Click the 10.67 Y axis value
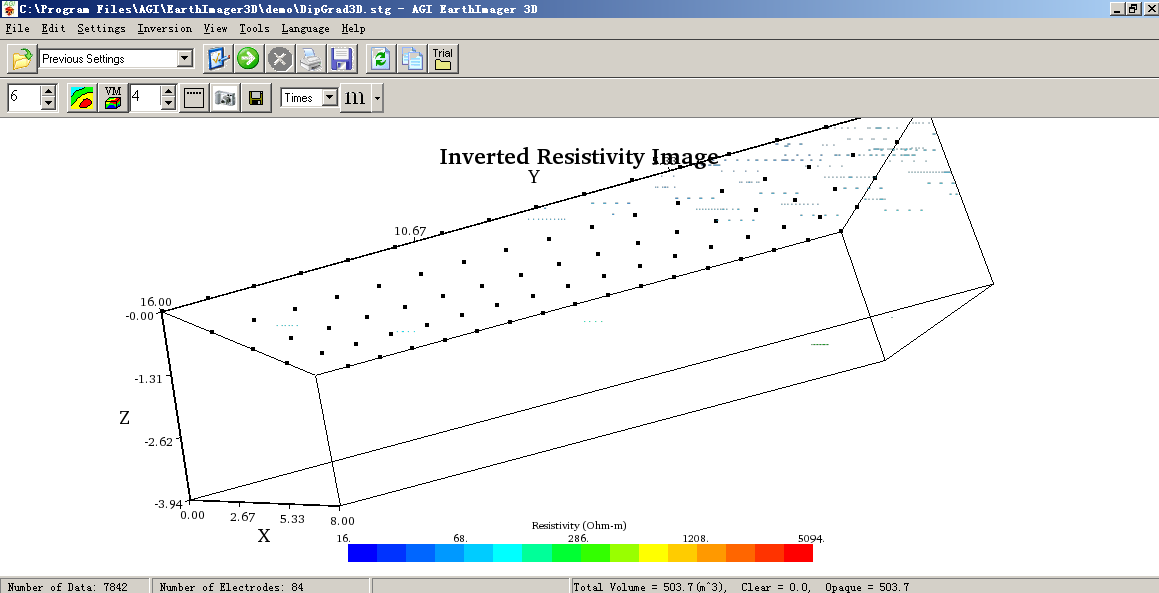 point(410,231)
